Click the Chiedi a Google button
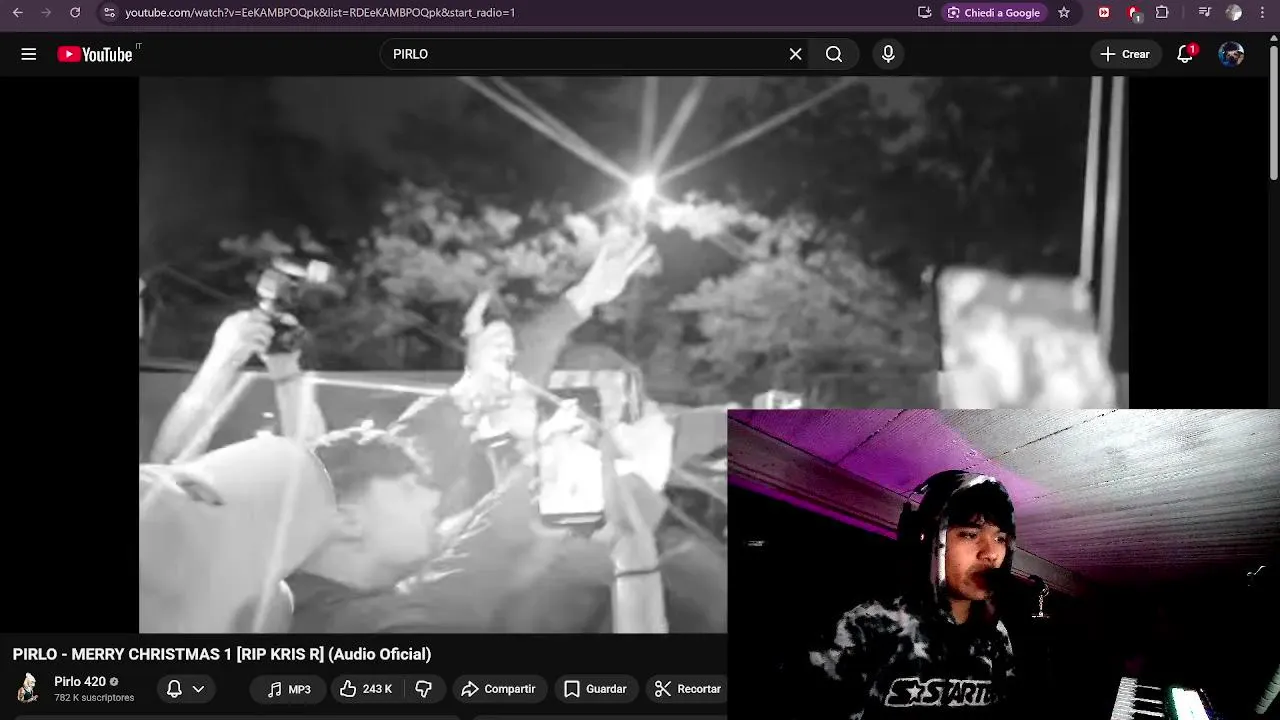 pos(995,12)
